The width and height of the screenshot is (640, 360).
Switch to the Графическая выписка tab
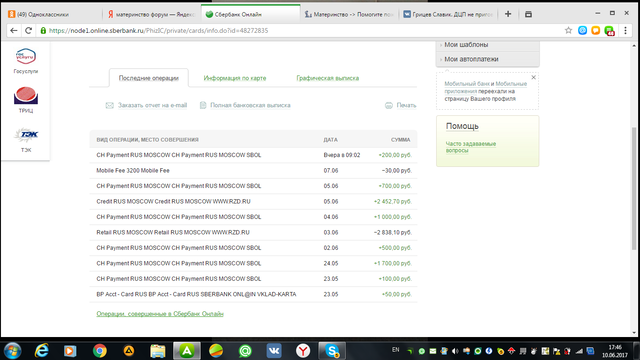click(328, 78)
